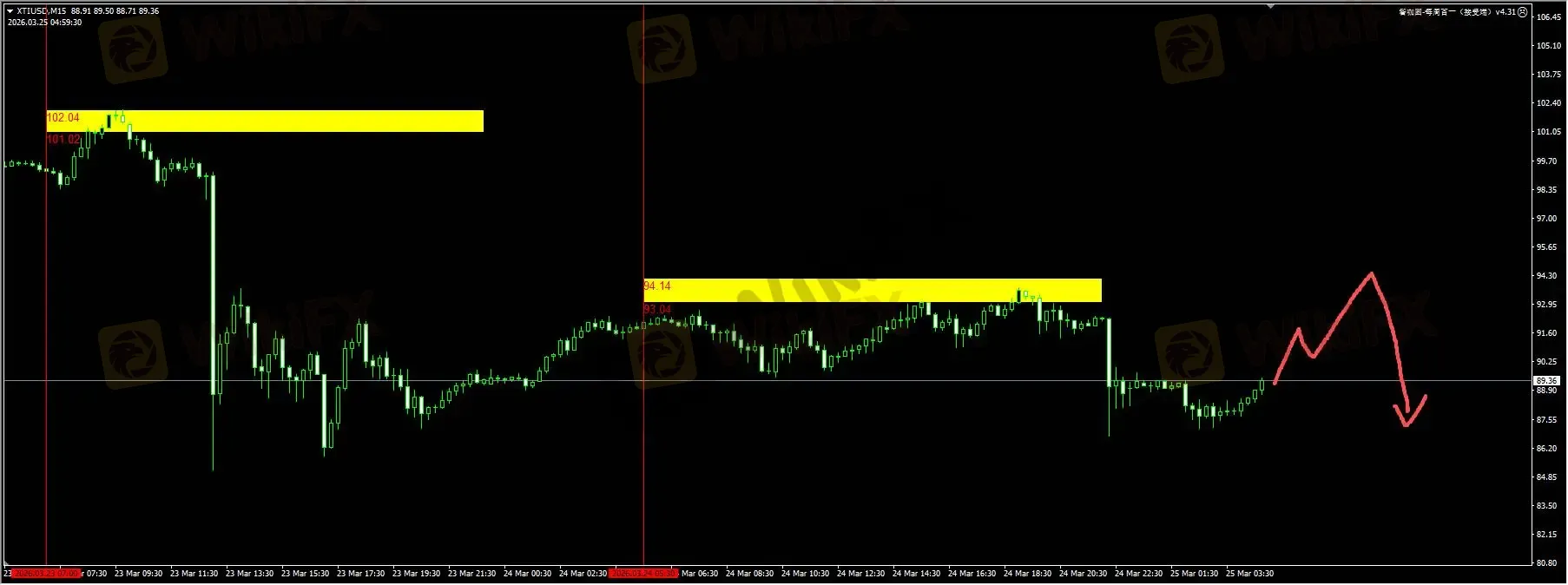The height and width of the screenshot is (585, 1568).
Task: Click the 83.50 price axis label
Action: (1546, 506)
